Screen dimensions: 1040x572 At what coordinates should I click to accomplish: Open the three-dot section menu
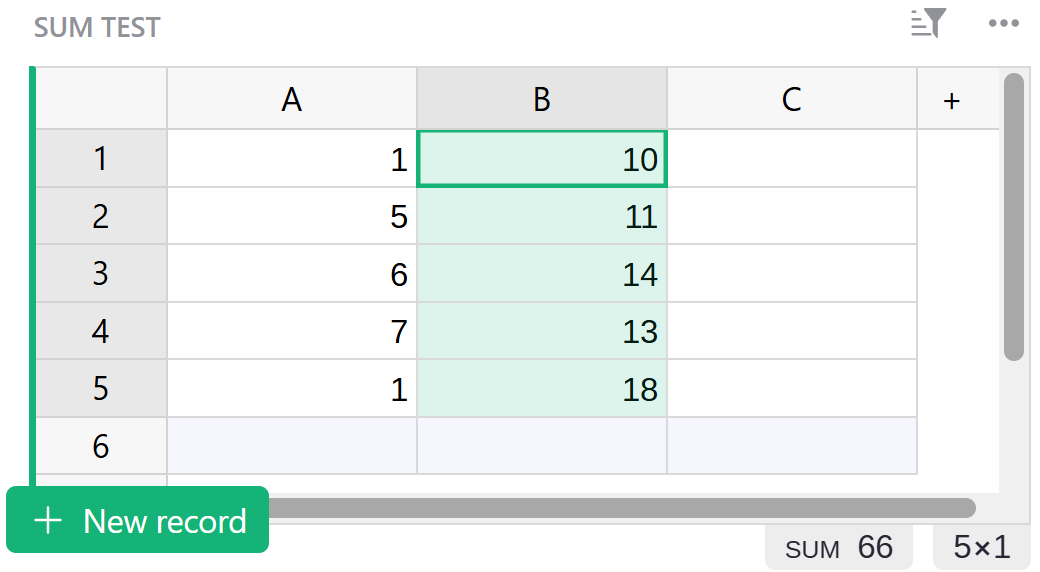[x=1003, y=24]
